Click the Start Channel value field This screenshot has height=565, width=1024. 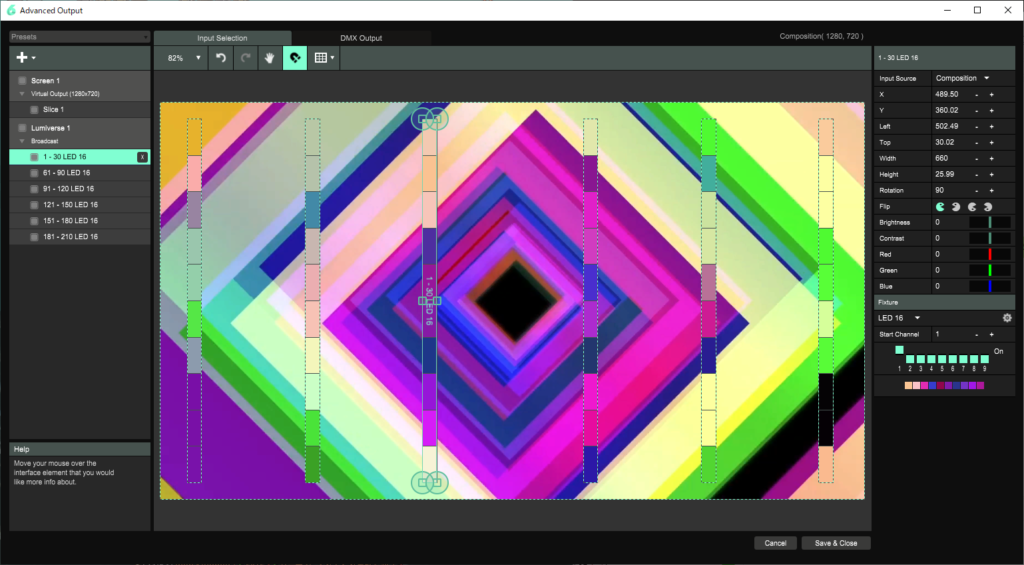point(952,334)
